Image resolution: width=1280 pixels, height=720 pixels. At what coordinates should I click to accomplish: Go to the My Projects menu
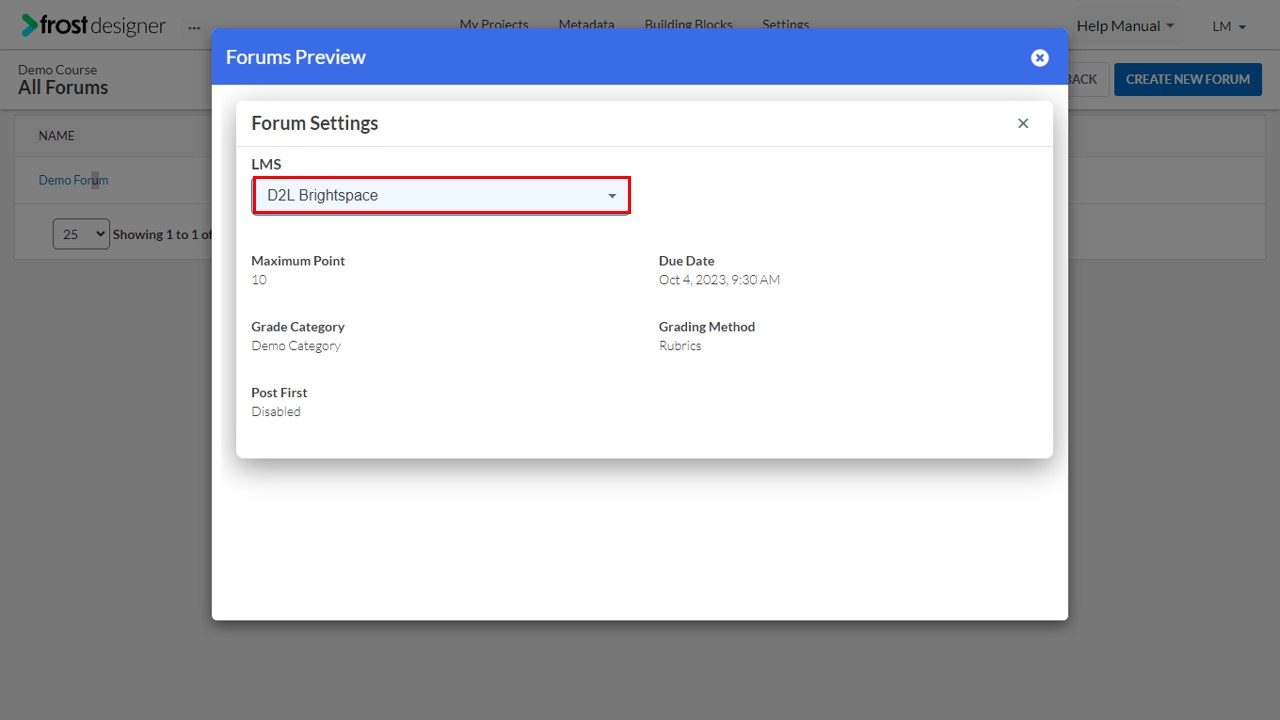tap(494, 24)
